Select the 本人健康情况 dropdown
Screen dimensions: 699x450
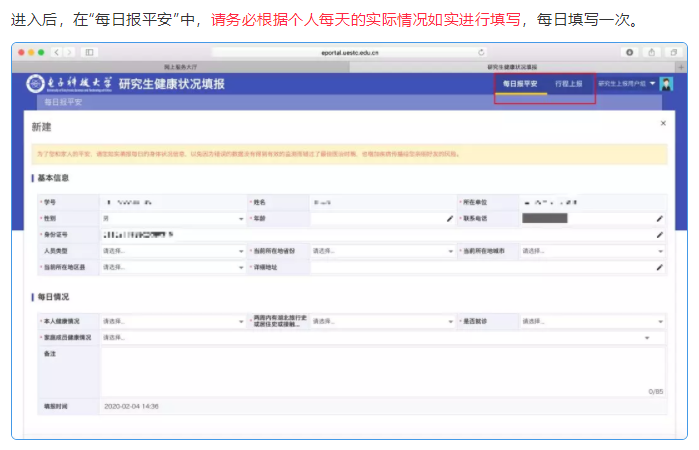[170, 321]
